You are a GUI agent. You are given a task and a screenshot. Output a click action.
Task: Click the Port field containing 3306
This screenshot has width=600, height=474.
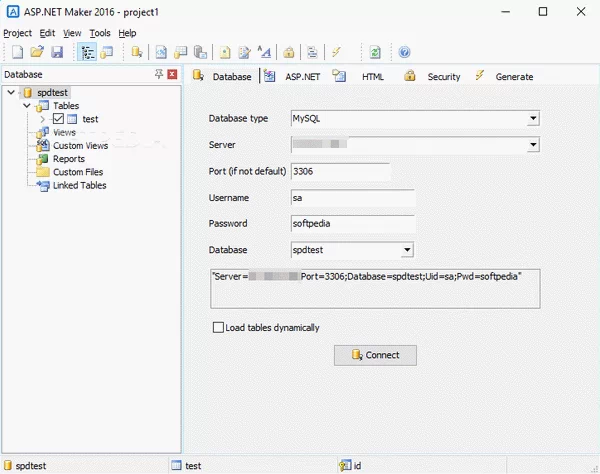340,171
